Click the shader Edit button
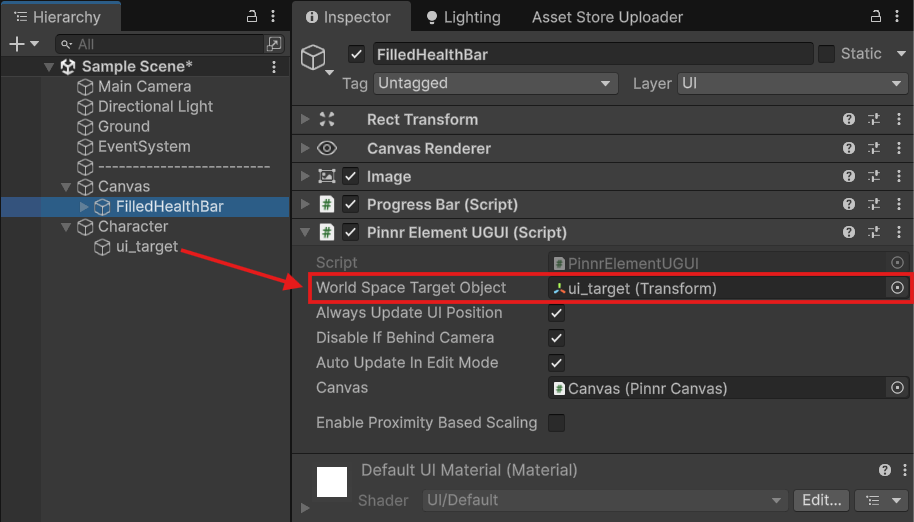Viewport: 914px width, 522px height. coord(822,500)
